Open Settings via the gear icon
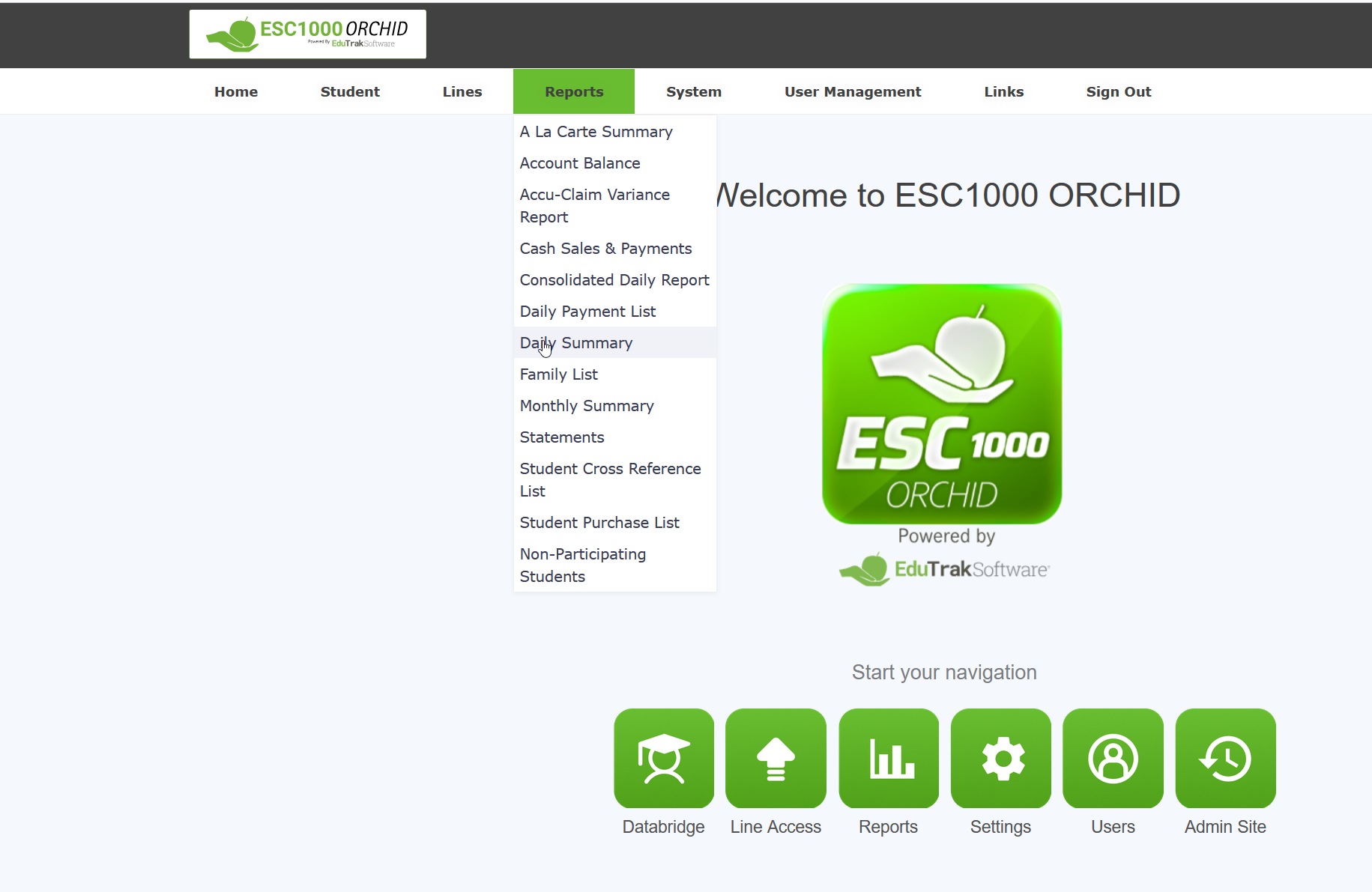The width and height of the screenshot is (1372, 892). 1000,758
